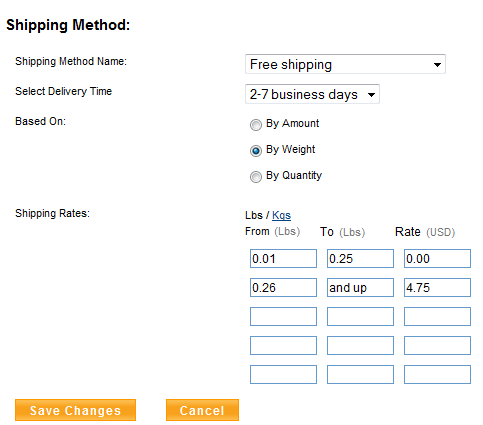The width and height of the screenshot is (483, 425).
Task: Focus the Rate field containing 4.75
Action: point(437,287)
